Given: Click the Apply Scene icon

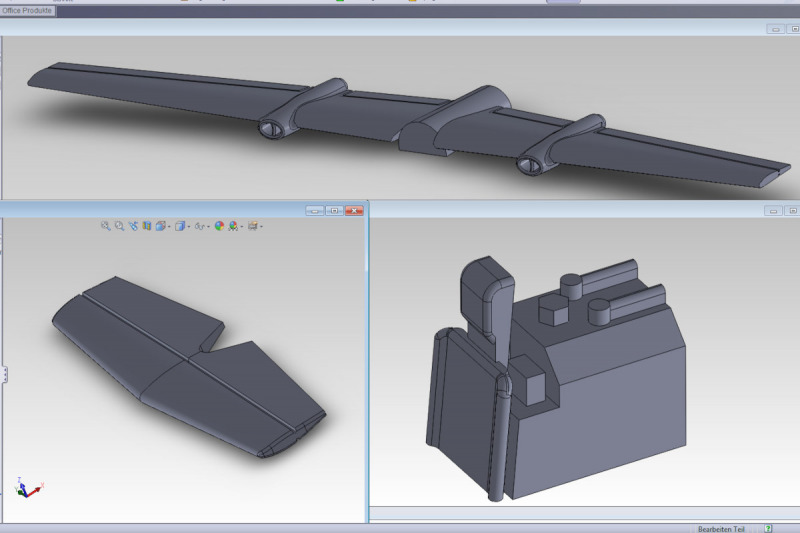Looking at the screenshot, I should [x=233, y=226].
